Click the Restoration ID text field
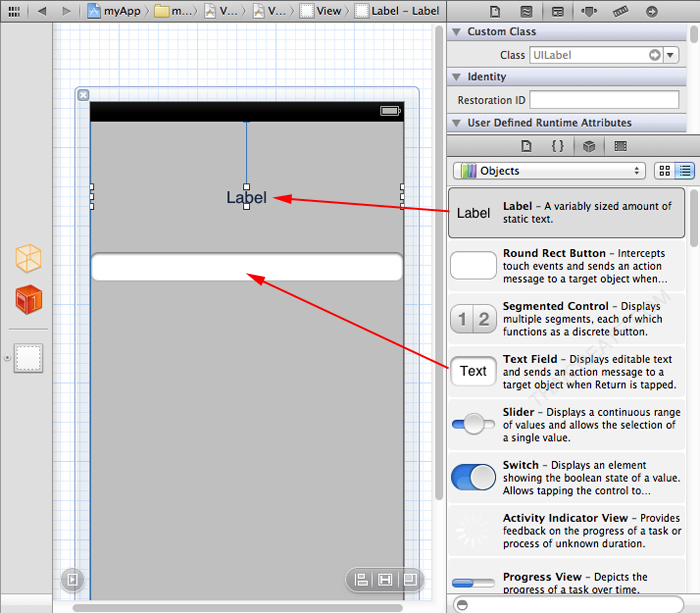This screenshot has height=613, width=700. point(604,100)
